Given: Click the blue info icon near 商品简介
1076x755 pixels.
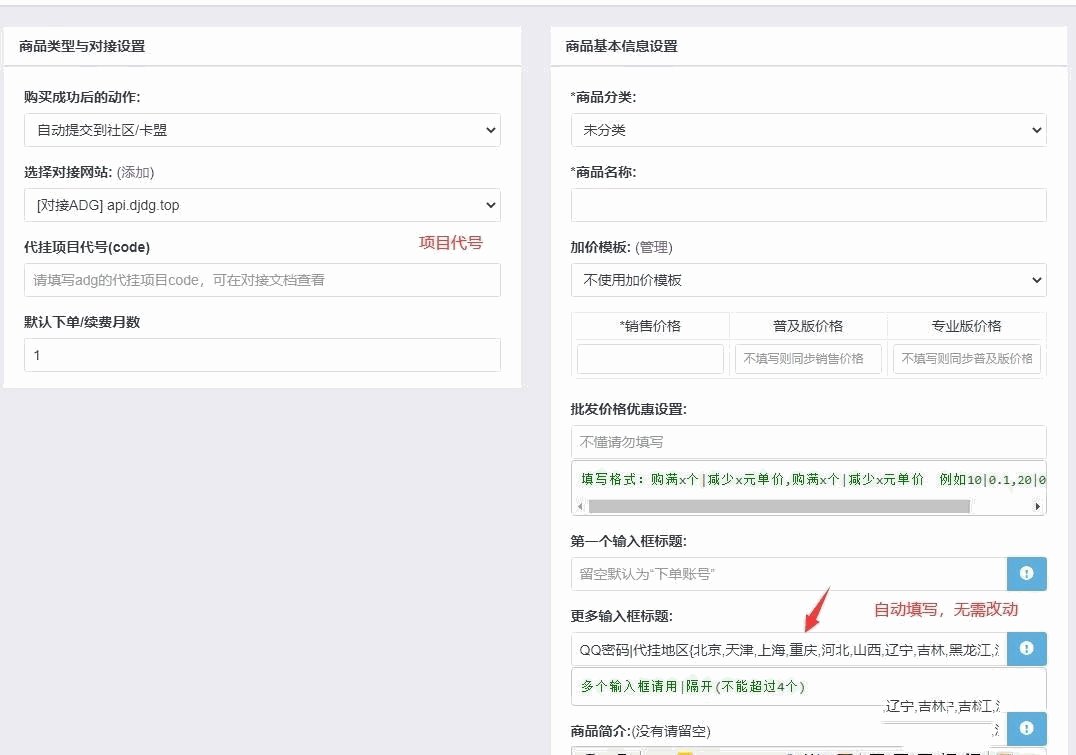Looking at the screenshot, I should pyautogui.click(x=1026, y=729).
